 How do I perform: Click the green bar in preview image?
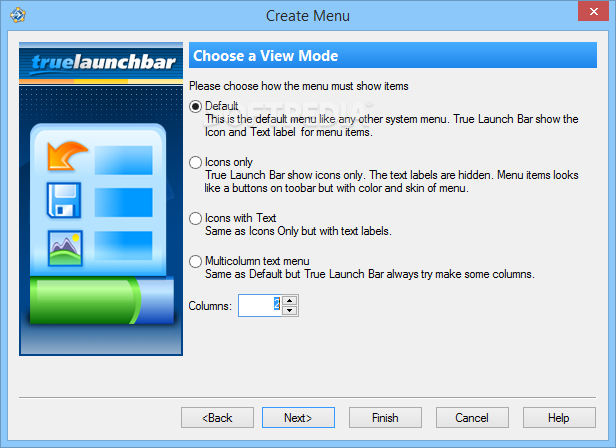85,301
